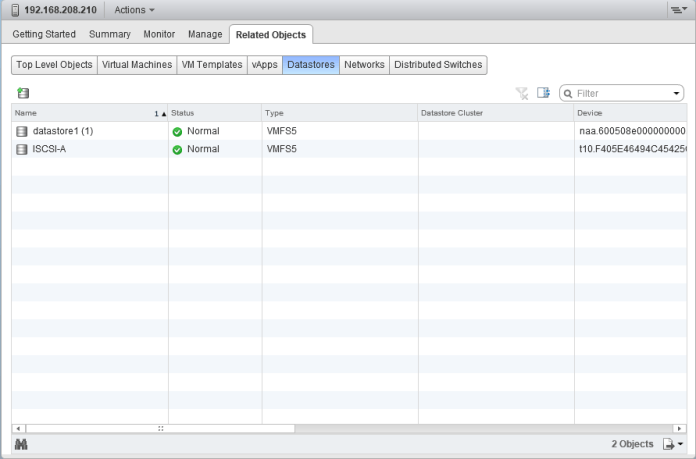View the Networks related objects
696x459 pixels.
pos(364,64)
